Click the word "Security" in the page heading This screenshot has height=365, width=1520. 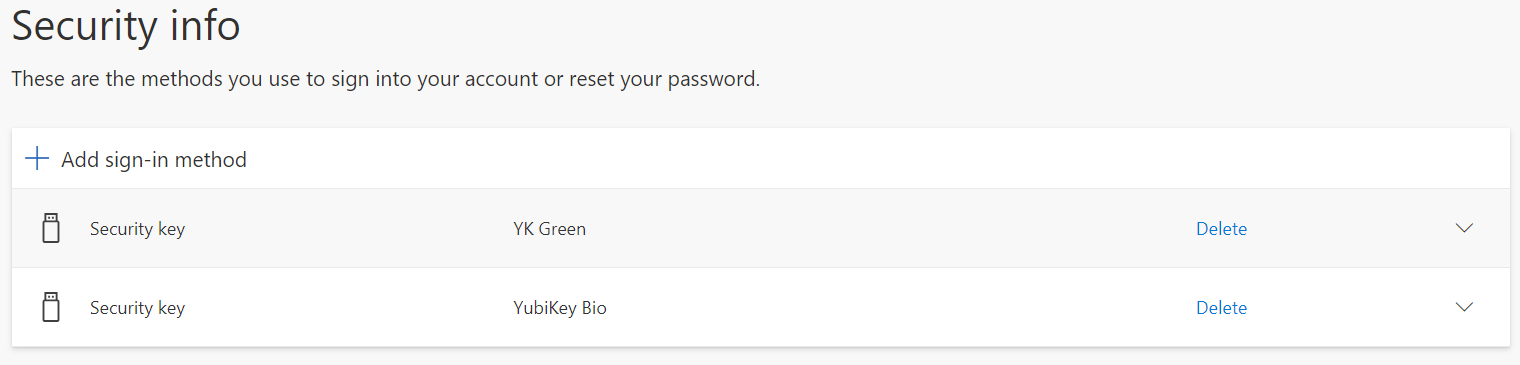(84, 26)
